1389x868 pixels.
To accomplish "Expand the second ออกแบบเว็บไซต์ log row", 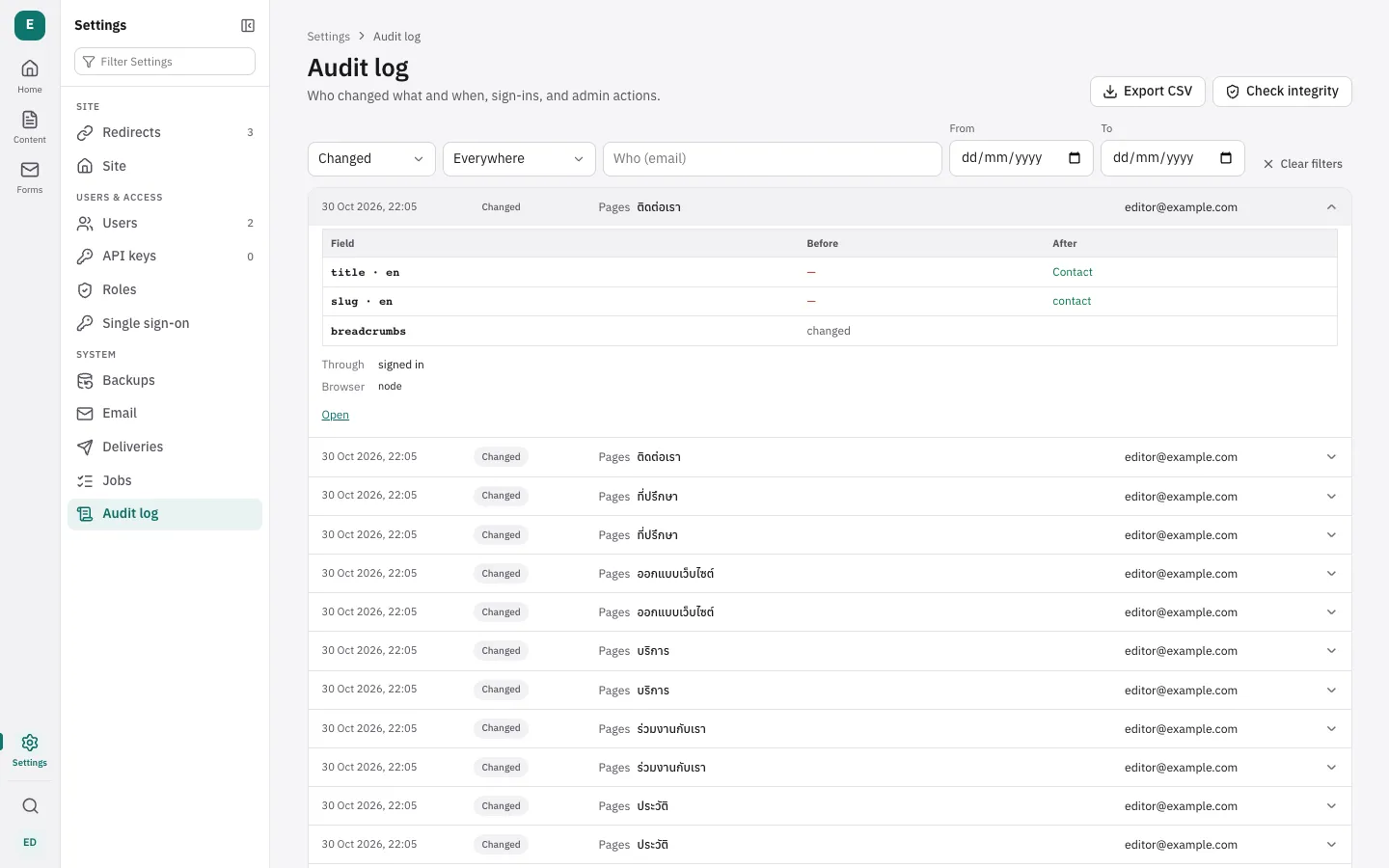I will (830, 611).
